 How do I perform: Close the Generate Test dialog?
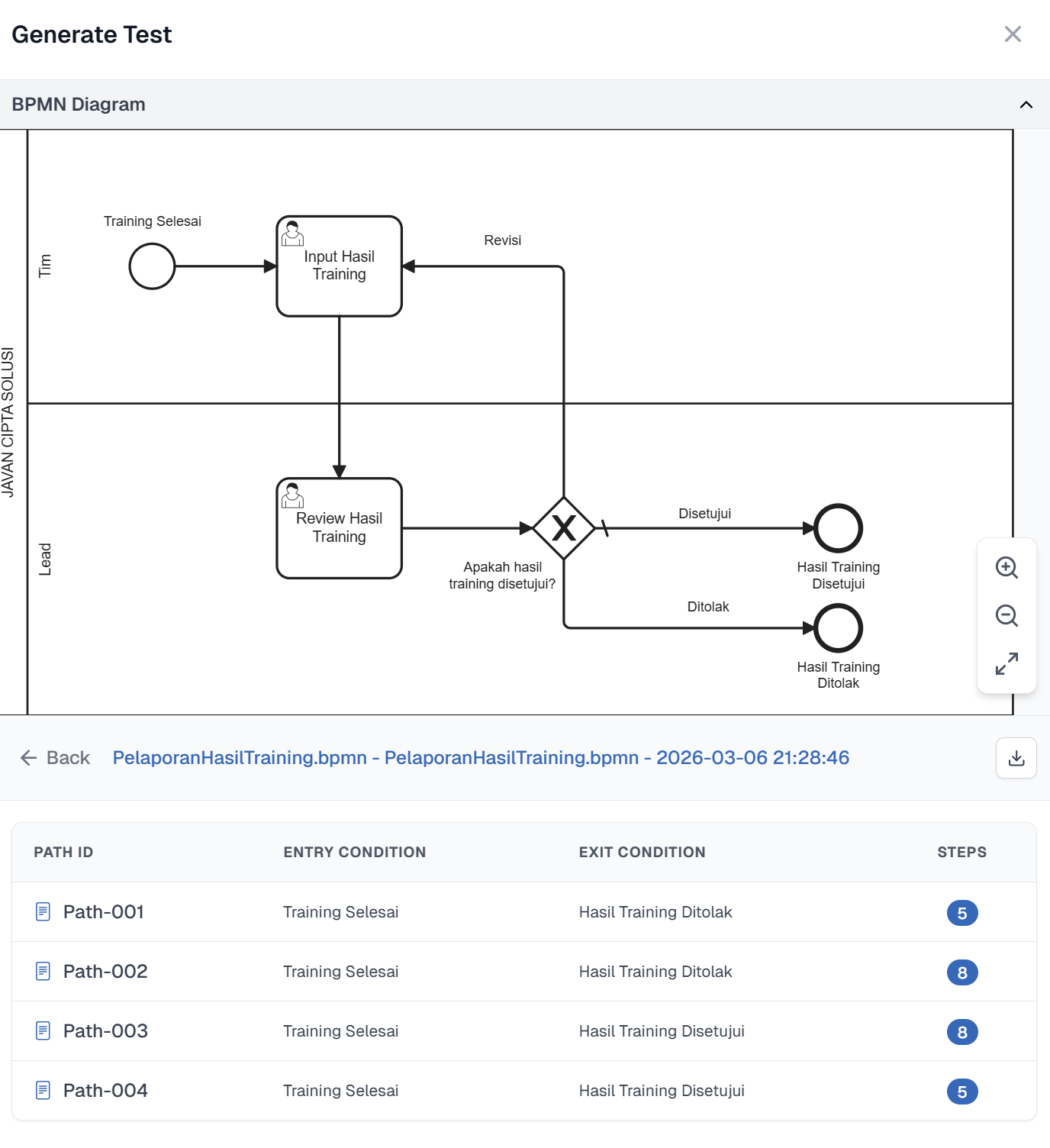[x=1013, y=34]
